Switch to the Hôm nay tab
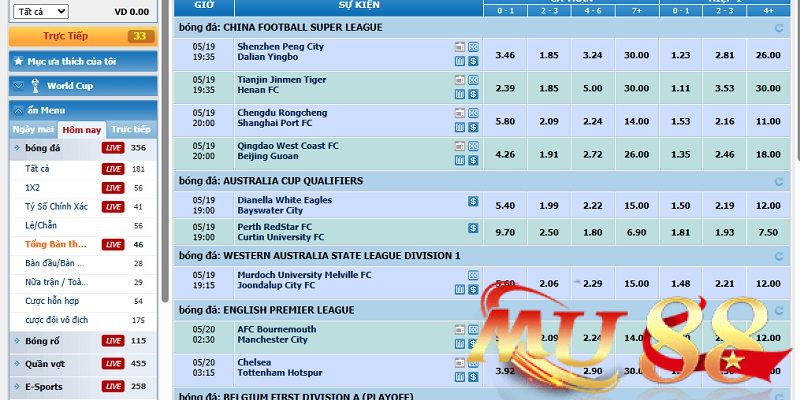 82,130
